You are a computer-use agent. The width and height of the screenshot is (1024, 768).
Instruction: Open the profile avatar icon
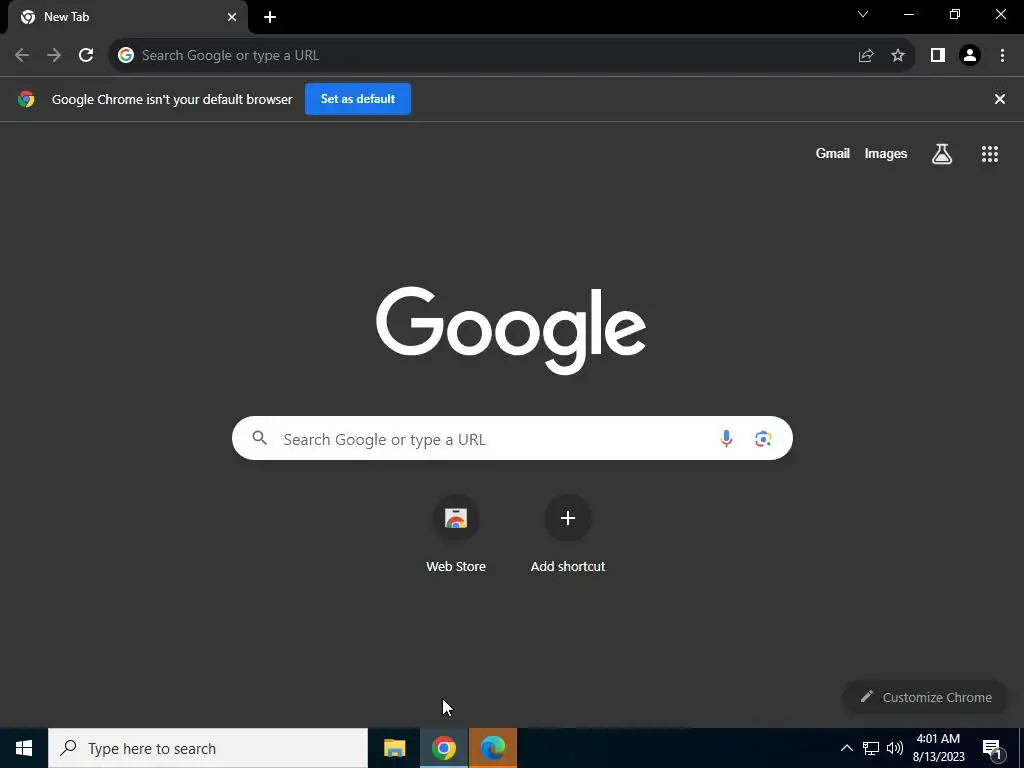tap(970, 56)
